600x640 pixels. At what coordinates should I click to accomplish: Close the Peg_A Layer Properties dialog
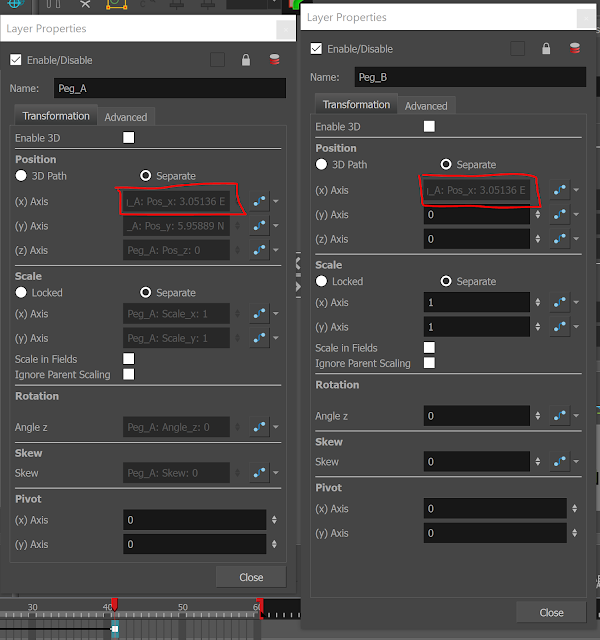pos(251,577)
